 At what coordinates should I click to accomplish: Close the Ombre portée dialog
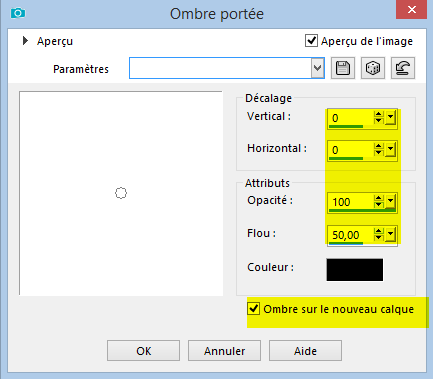coord(411,9)
